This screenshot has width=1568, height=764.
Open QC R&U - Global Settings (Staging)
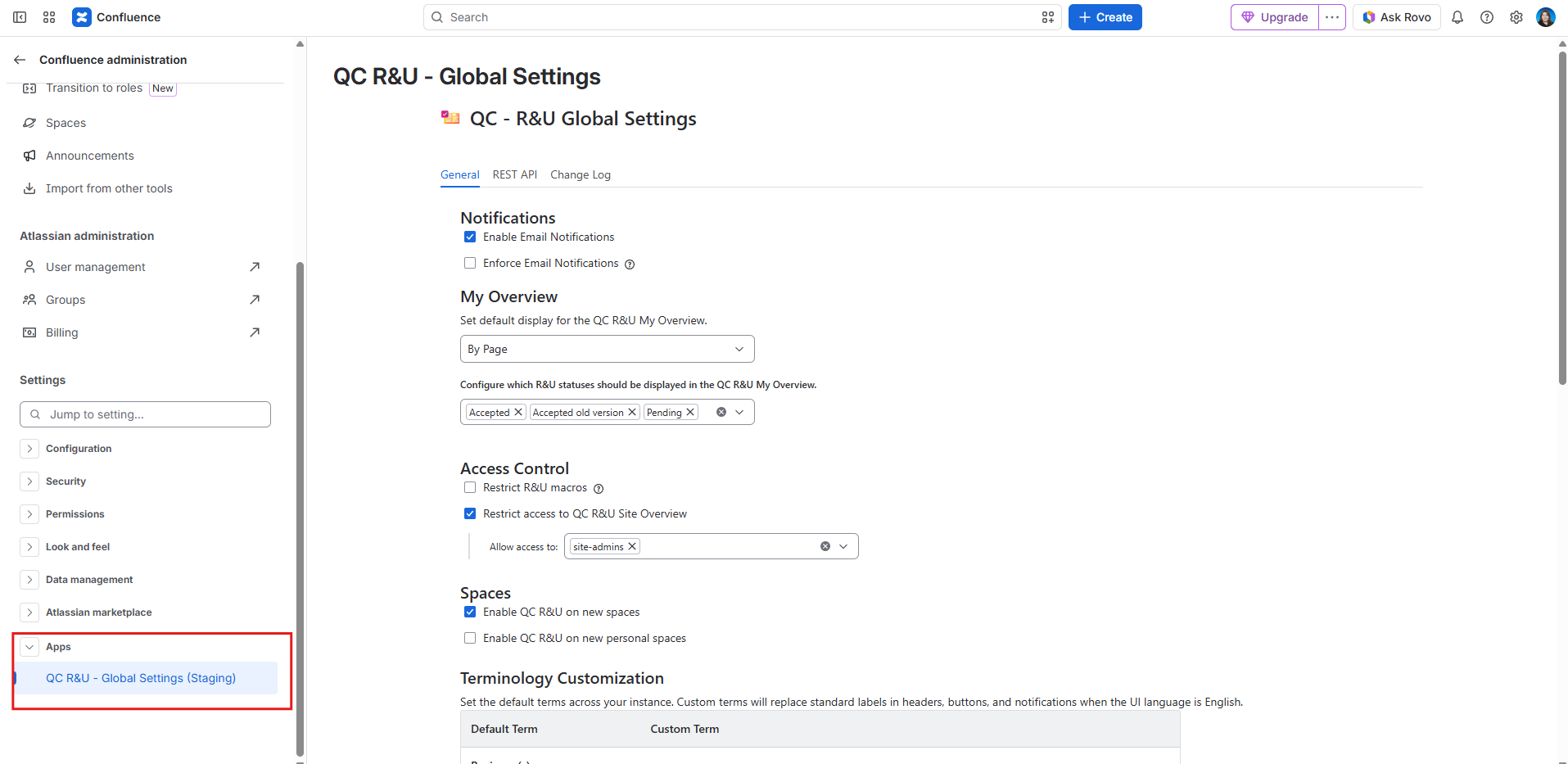point(147,678)
